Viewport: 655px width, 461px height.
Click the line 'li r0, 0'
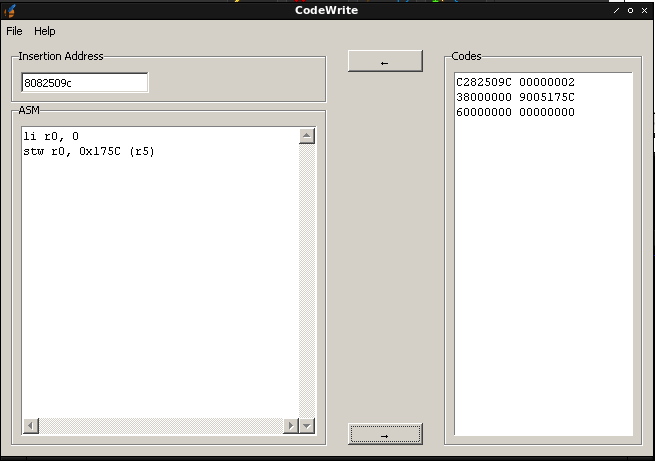[51, 136]
